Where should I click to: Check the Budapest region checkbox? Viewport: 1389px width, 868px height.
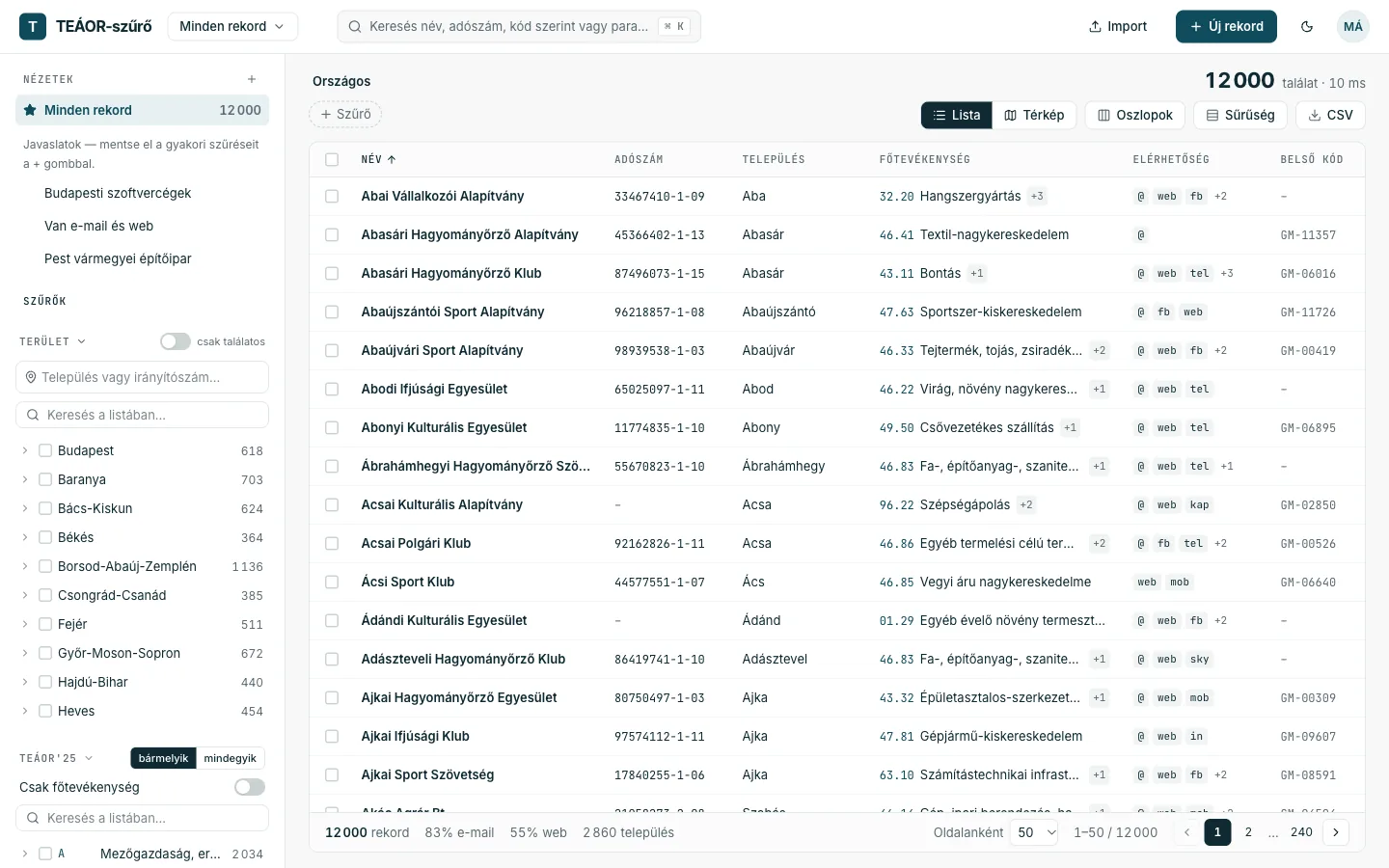pyautogui.click(x=45, y=450)
